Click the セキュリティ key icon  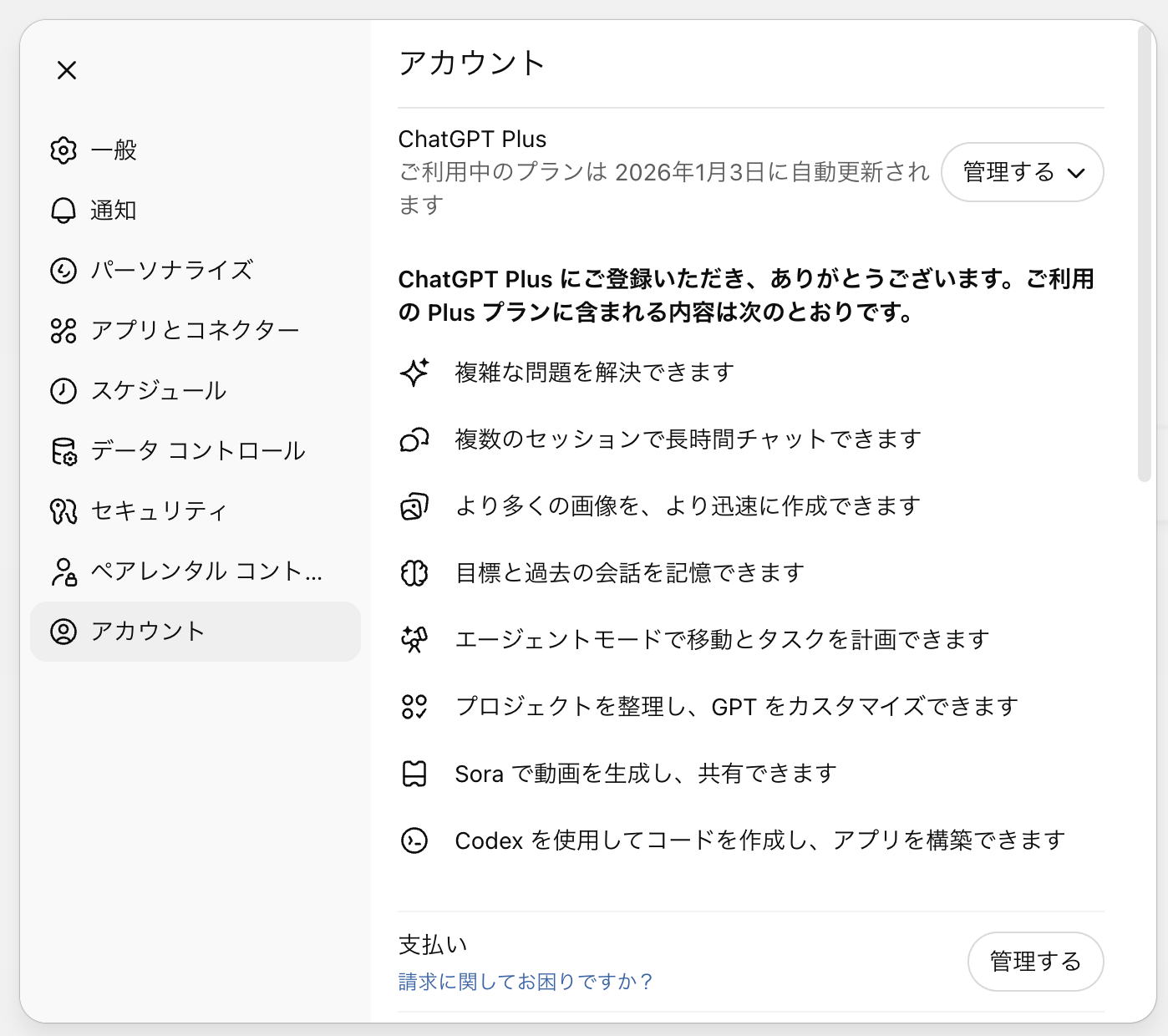63,511
